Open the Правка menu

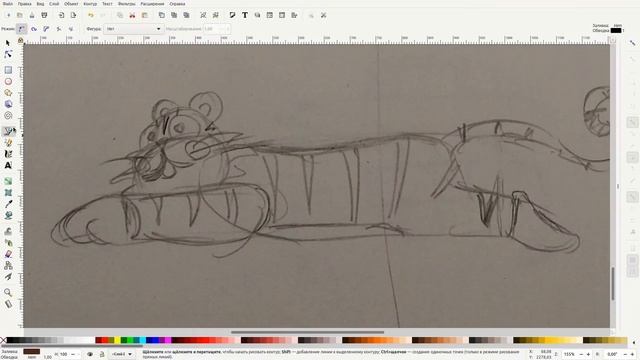click(x=24, y=4)
